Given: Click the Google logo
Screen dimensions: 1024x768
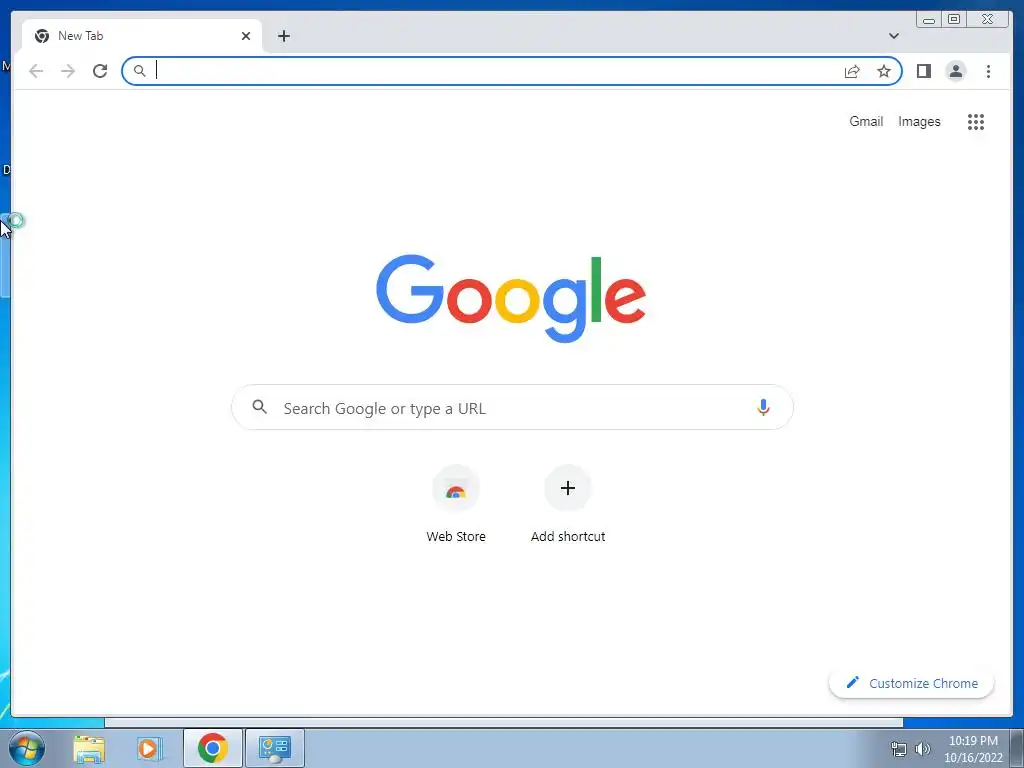Looking at the screenshot, I should point(511,298).
